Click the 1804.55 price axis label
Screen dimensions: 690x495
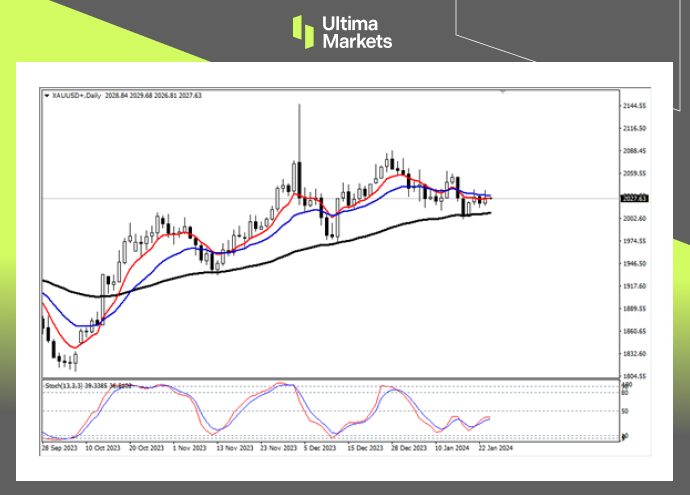click(x=635, y=376)
